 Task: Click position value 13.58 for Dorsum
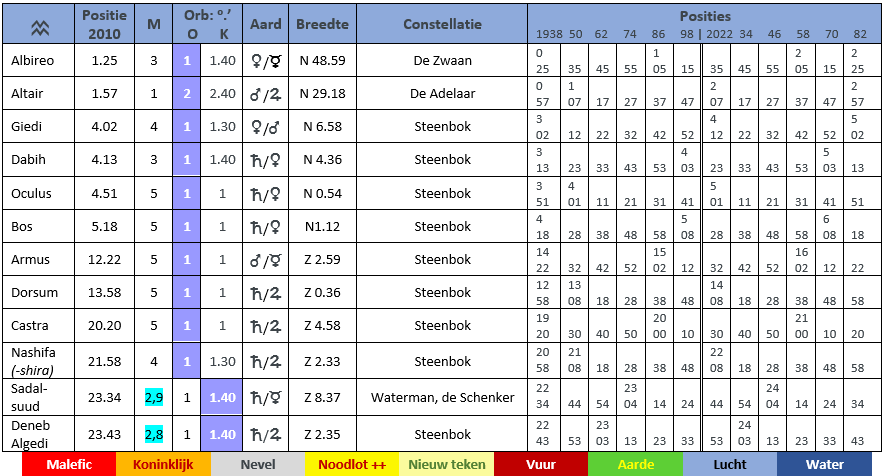(104, 293)
